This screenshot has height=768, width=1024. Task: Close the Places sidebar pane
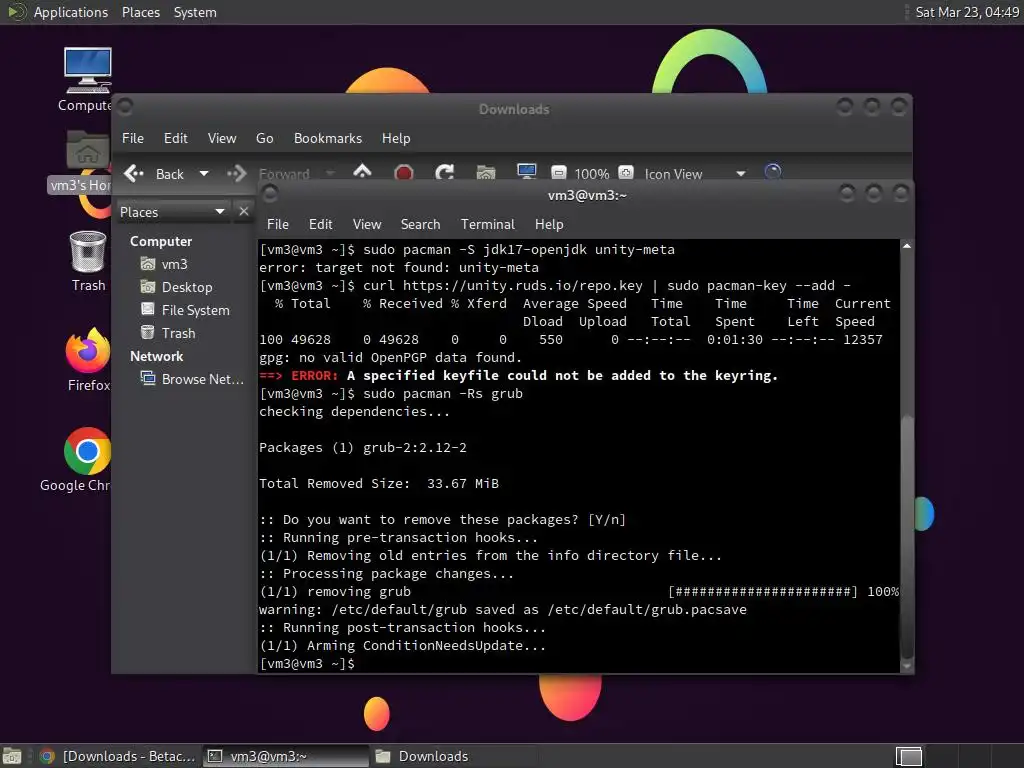244,212
